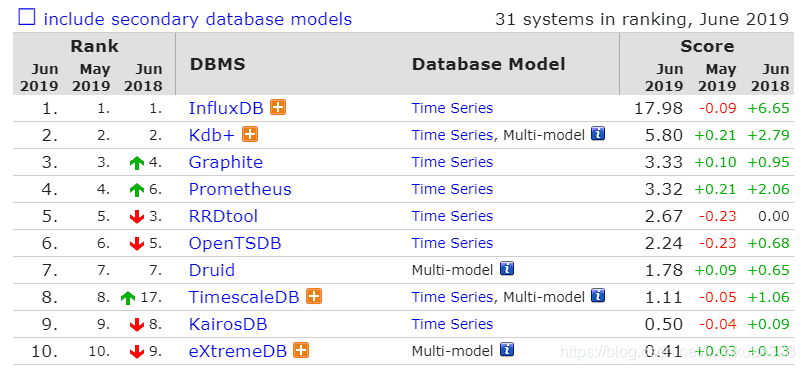Viewport: 805px width, 370px height.
Task: Open the InfluxDB link
Action: [x=226, y=108]
